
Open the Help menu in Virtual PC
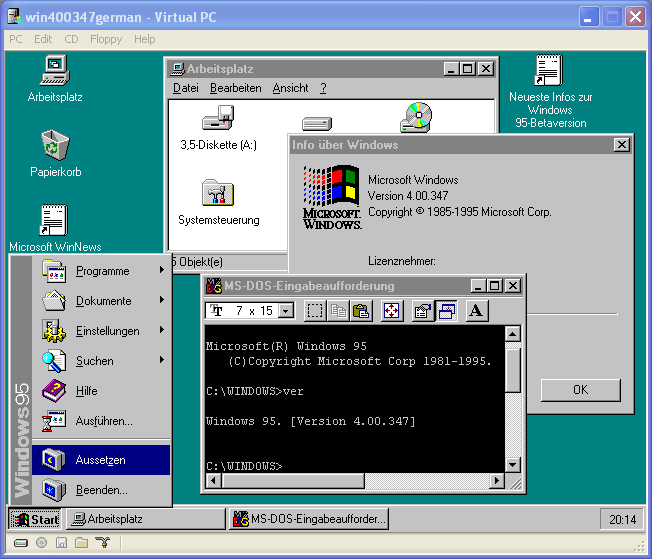point(145,39)
